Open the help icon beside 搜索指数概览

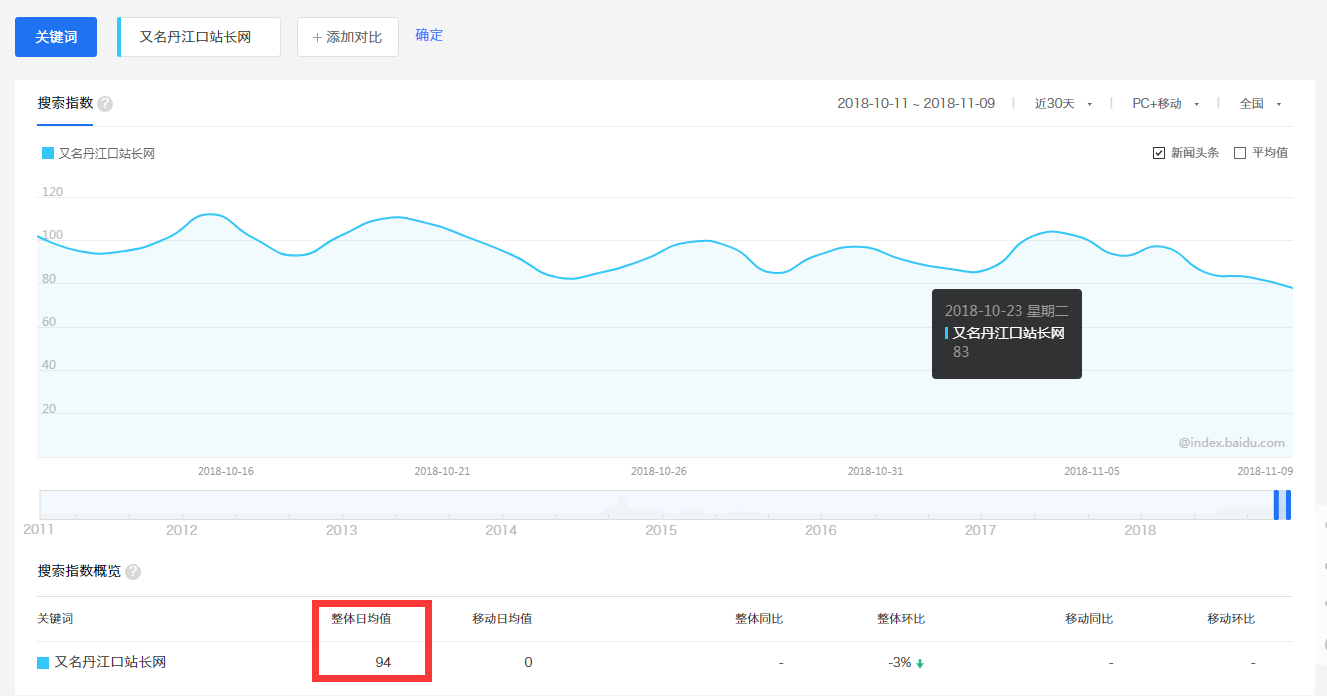click(133, 572)
